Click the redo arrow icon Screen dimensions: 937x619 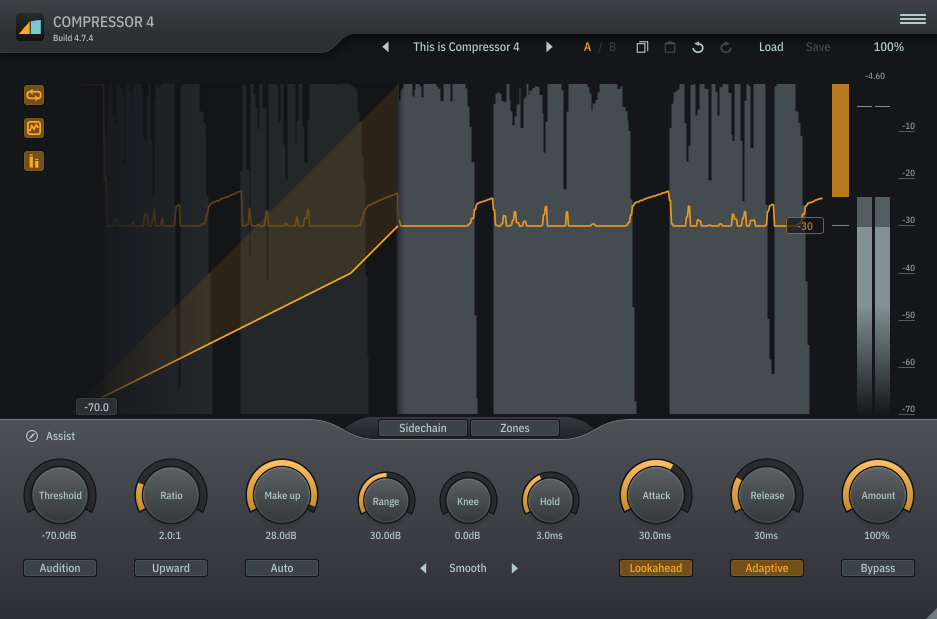726,47
